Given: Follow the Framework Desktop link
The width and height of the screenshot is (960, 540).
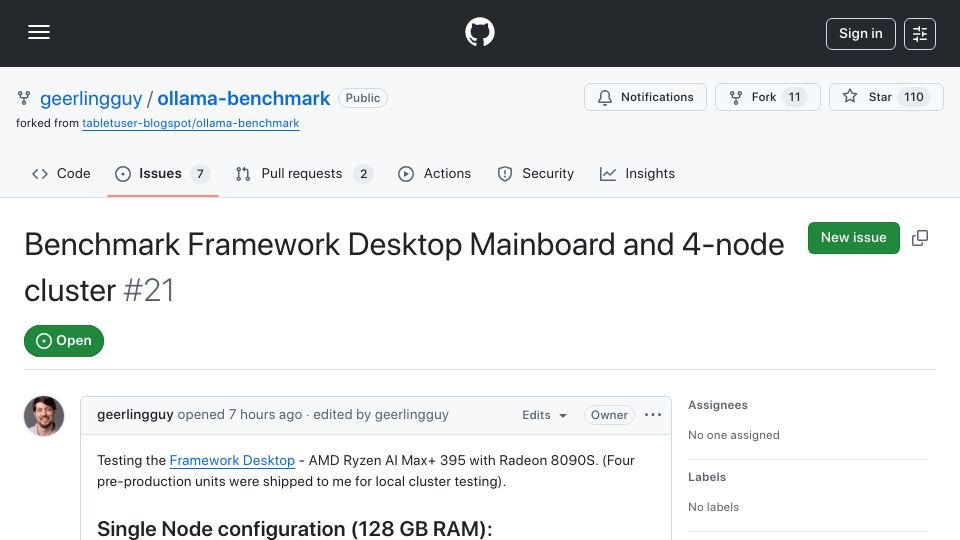Looking at the screenshot, I should tap(232, 460).
